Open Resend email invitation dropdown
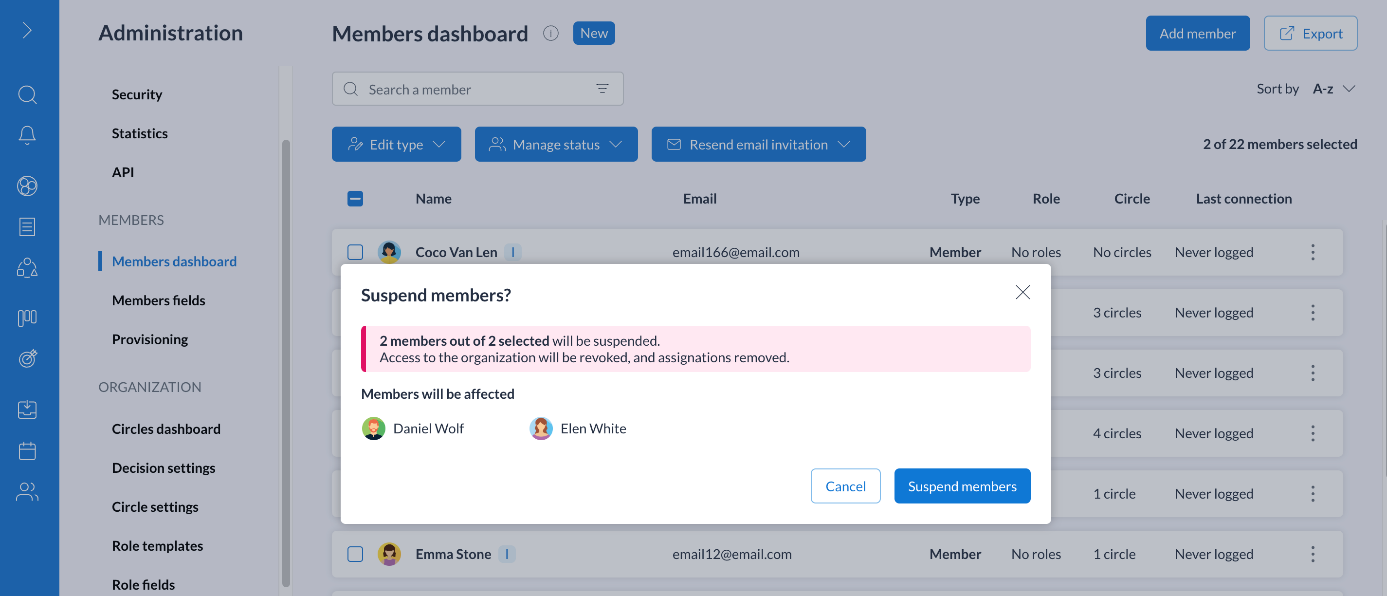The height and width of the screenshot is (596, 1387). [x=759, y=144]
